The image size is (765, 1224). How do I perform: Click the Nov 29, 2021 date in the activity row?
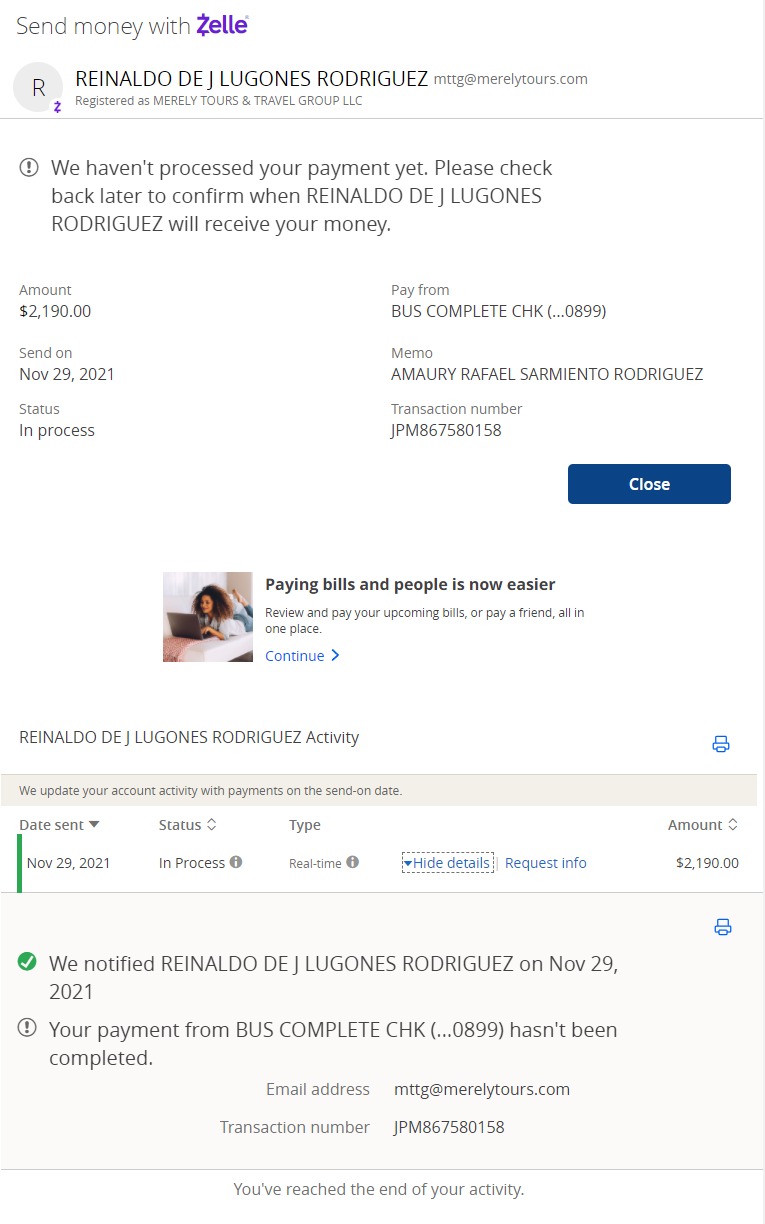69,863
